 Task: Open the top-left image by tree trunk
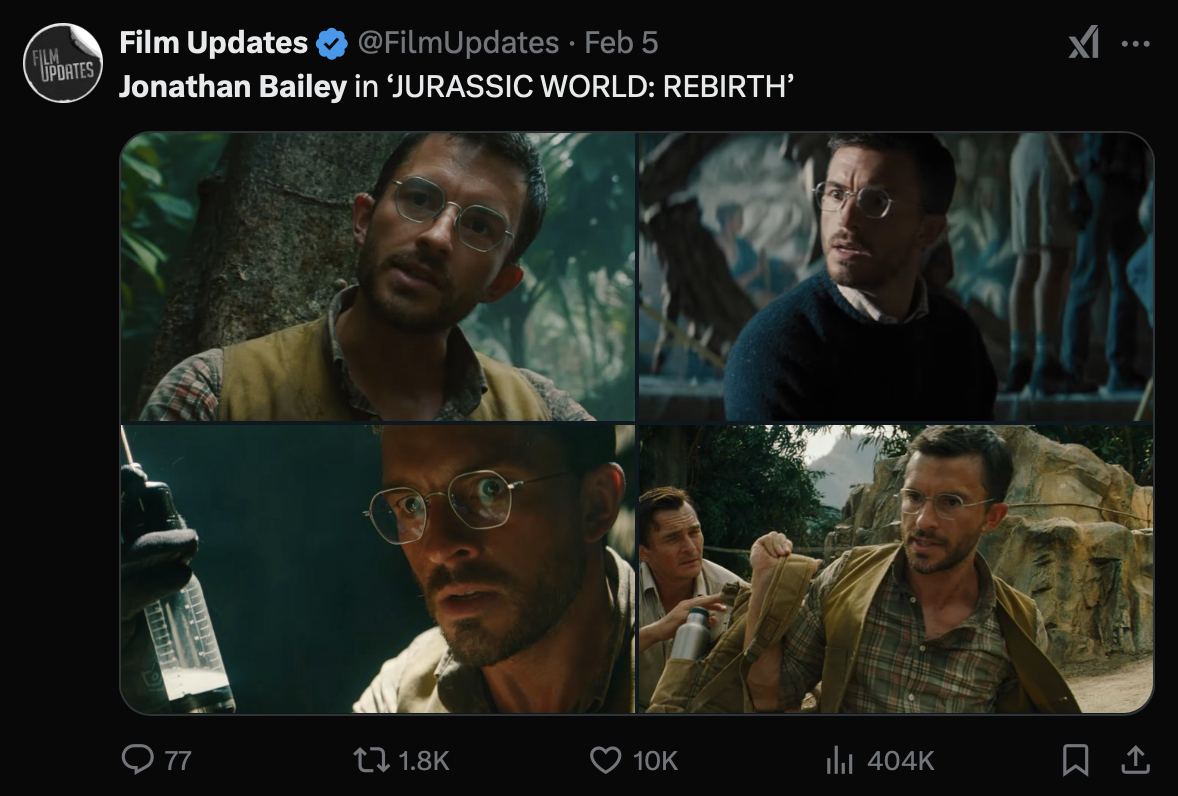pyautogui.click(x=378, y=277)
